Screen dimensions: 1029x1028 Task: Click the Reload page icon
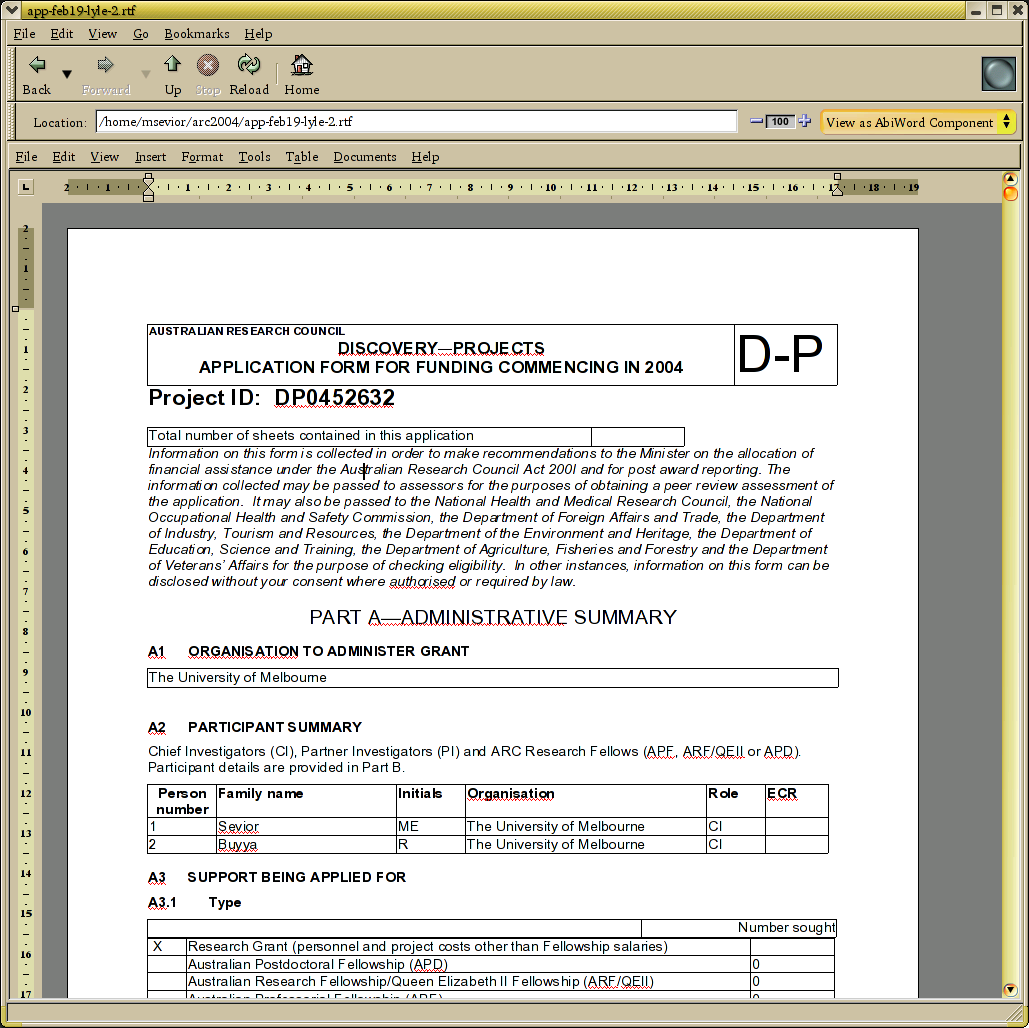click(x=248, y=66)
